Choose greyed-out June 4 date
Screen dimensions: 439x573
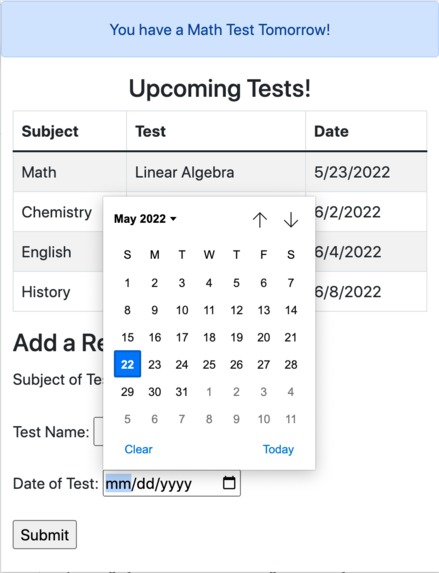coord(291,392)
